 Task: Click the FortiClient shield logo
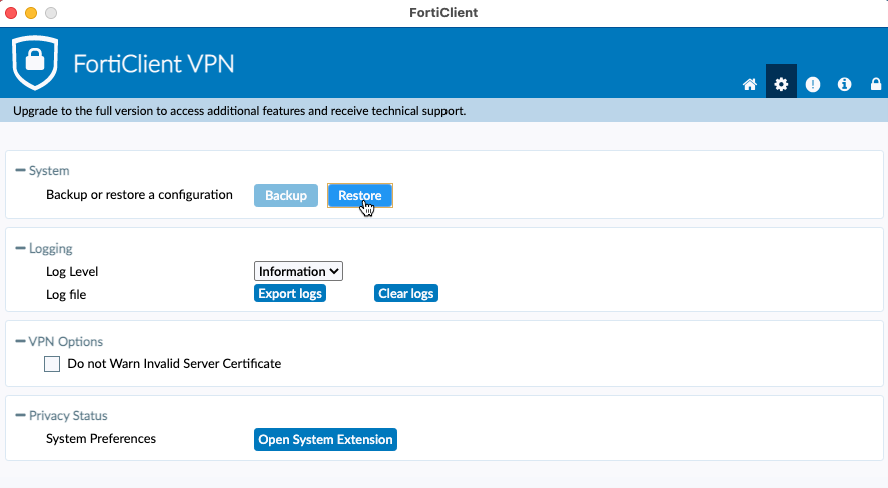click(35, 62)
